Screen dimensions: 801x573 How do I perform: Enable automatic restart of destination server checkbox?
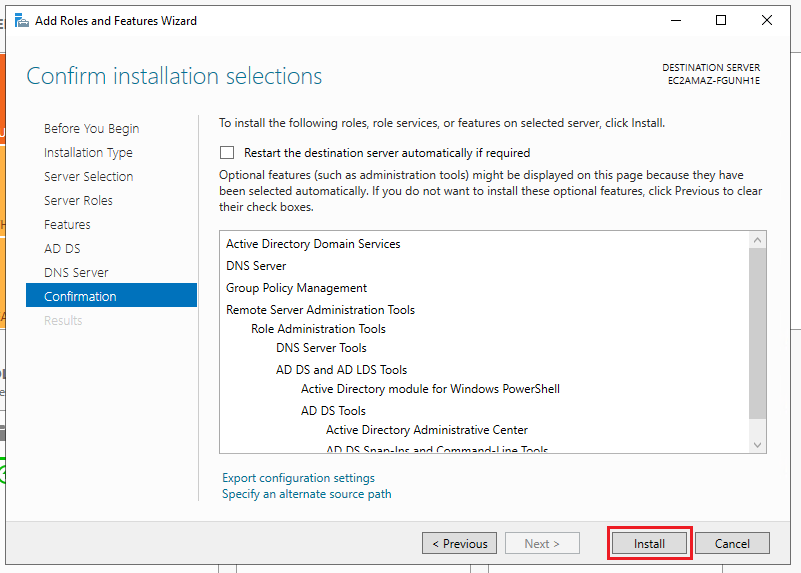227,153
